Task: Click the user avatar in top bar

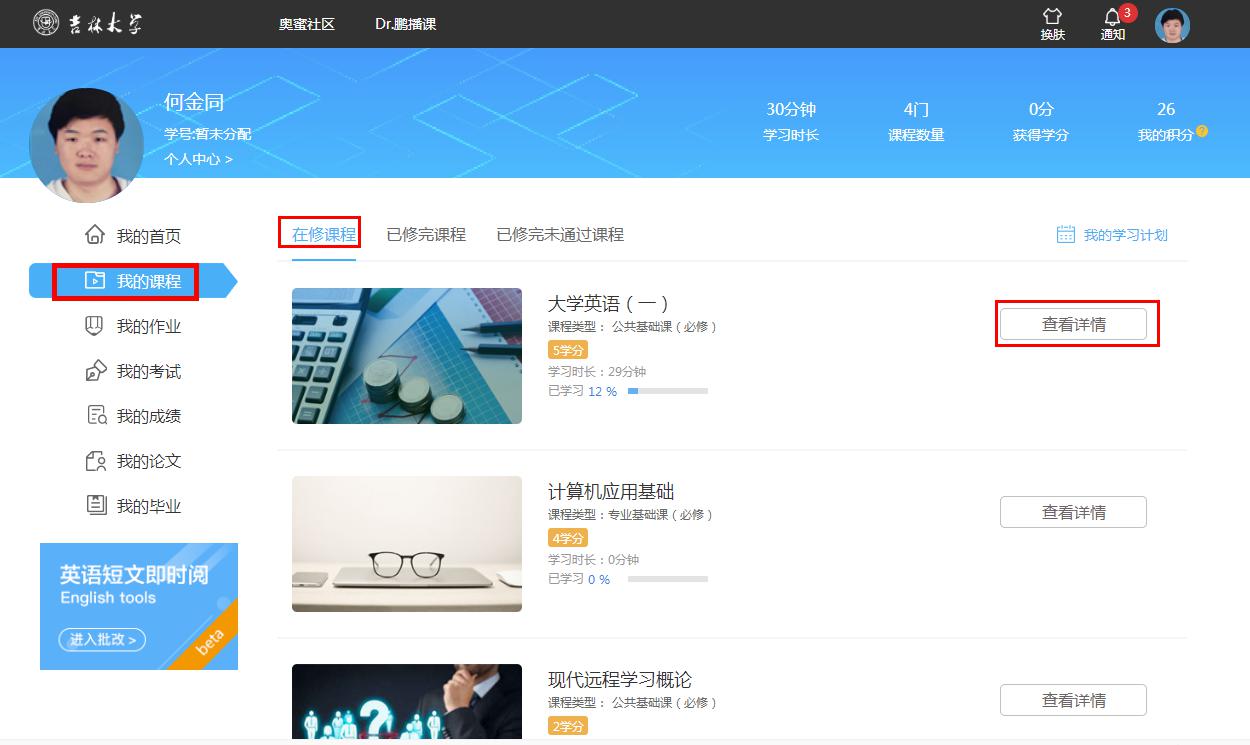Action: coord(1172,25)
